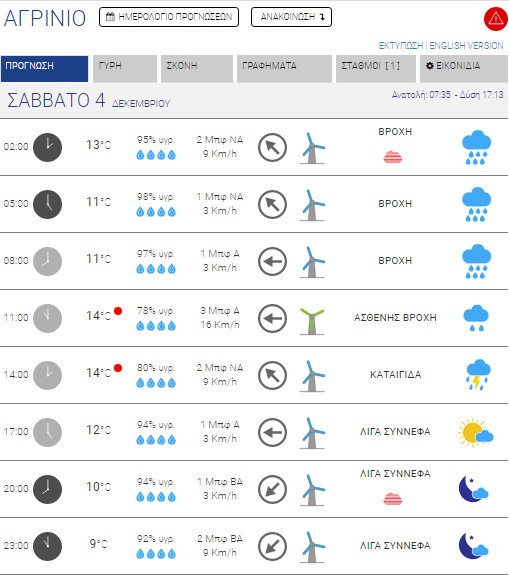Click the wind direction arrow at 02:00
Screen dimensions: 509x575
[272, 148]
